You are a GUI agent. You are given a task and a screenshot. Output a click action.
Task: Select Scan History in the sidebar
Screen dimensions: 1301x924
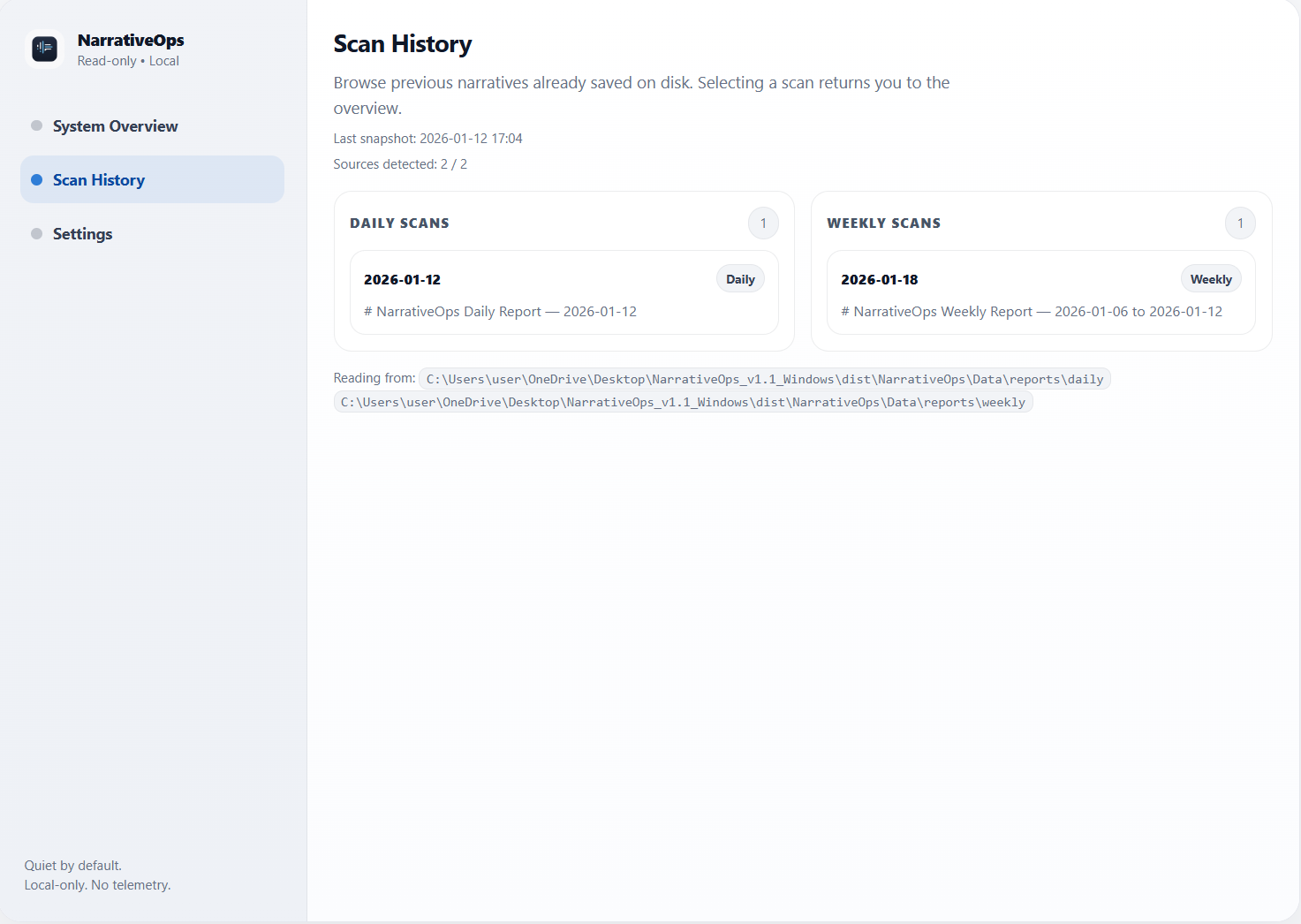click(x=99, y=180)
